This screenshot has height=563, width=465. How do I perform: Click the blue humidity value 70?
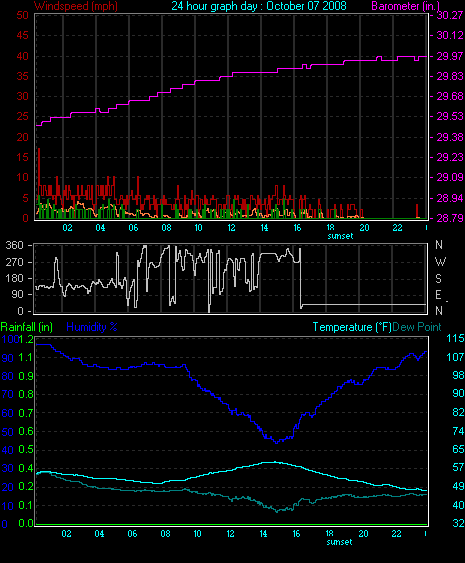pos(8,395)
